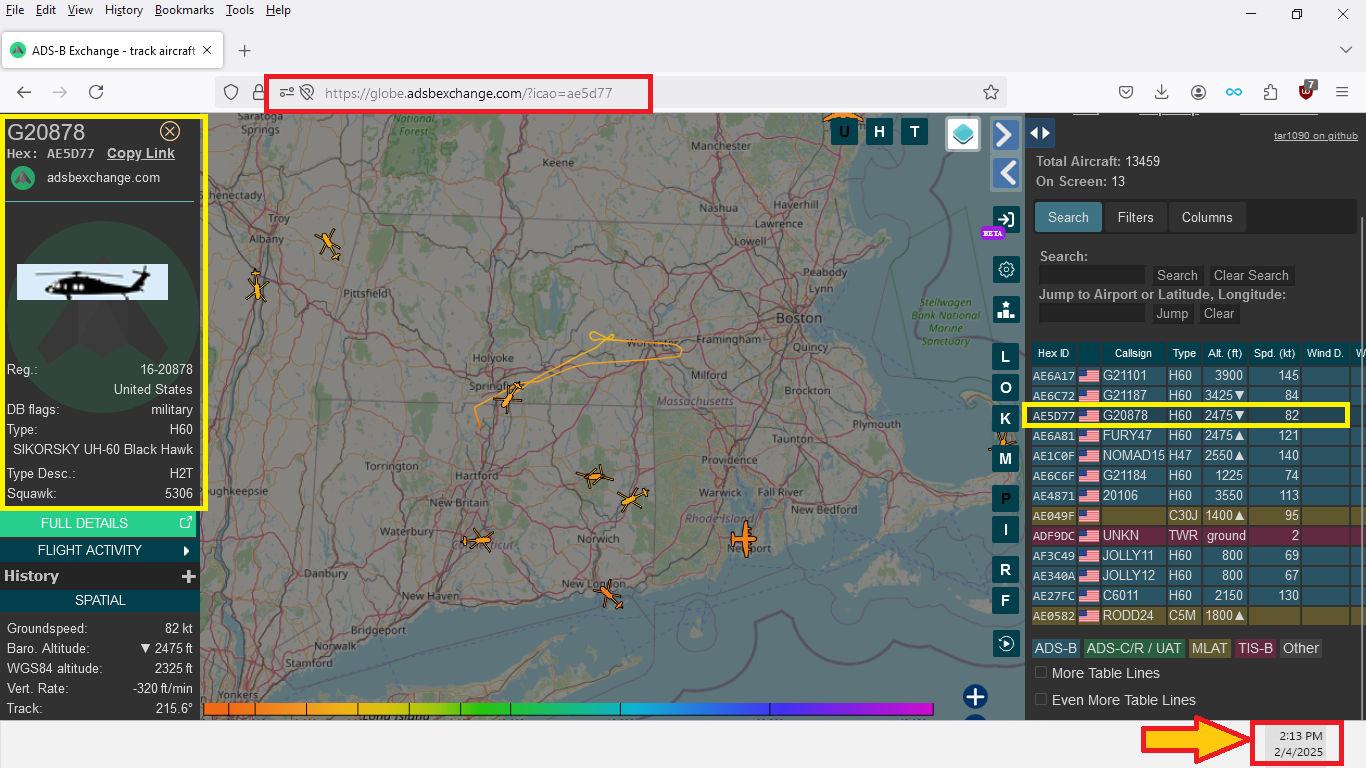The width and height of the screenshot is (1366, 768).
Task: Sort table by Spd. (kt) column
Action: (1275, 353)
